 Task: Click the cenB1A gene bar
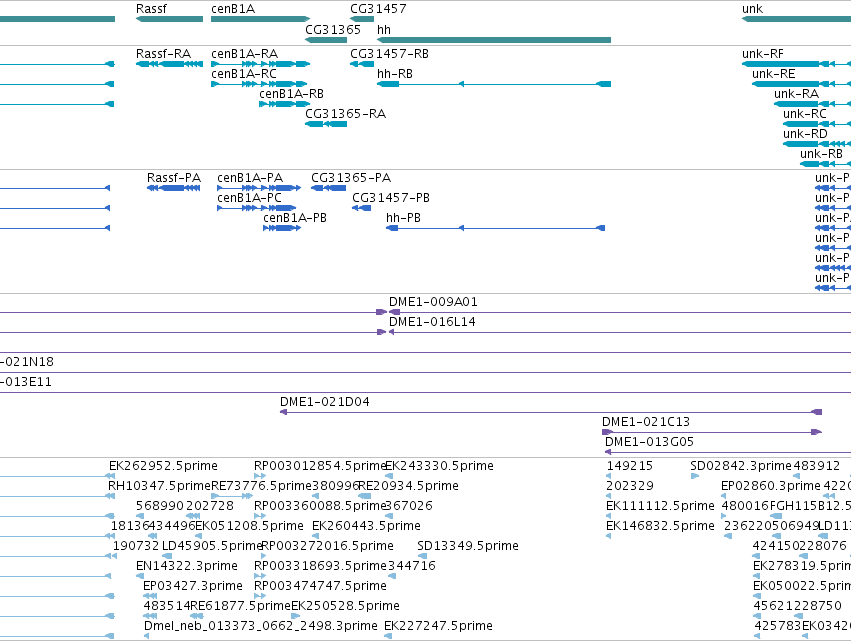261,19
